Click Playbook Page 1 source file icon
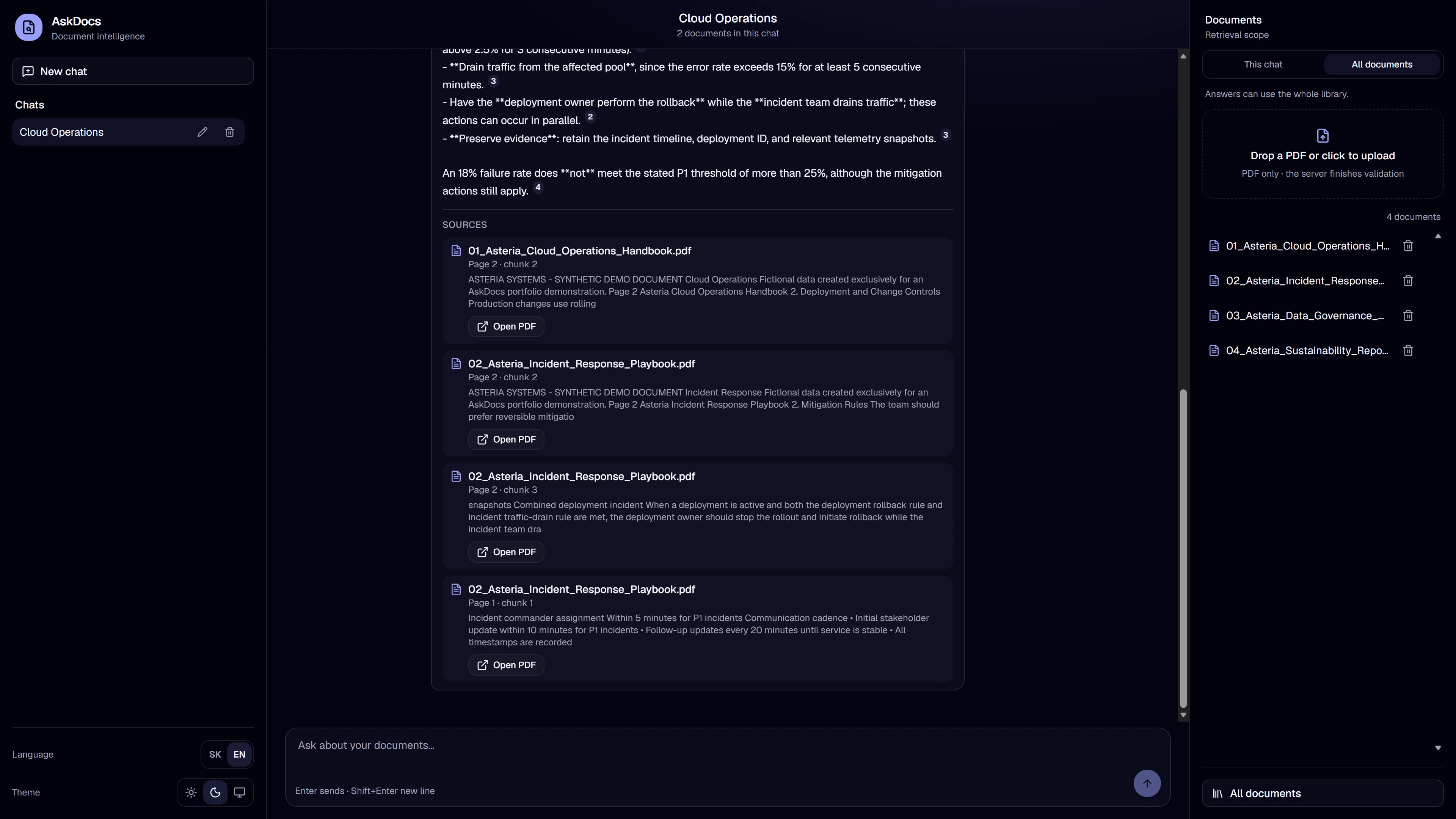The image size is (1456, 819). pos(456,590)
